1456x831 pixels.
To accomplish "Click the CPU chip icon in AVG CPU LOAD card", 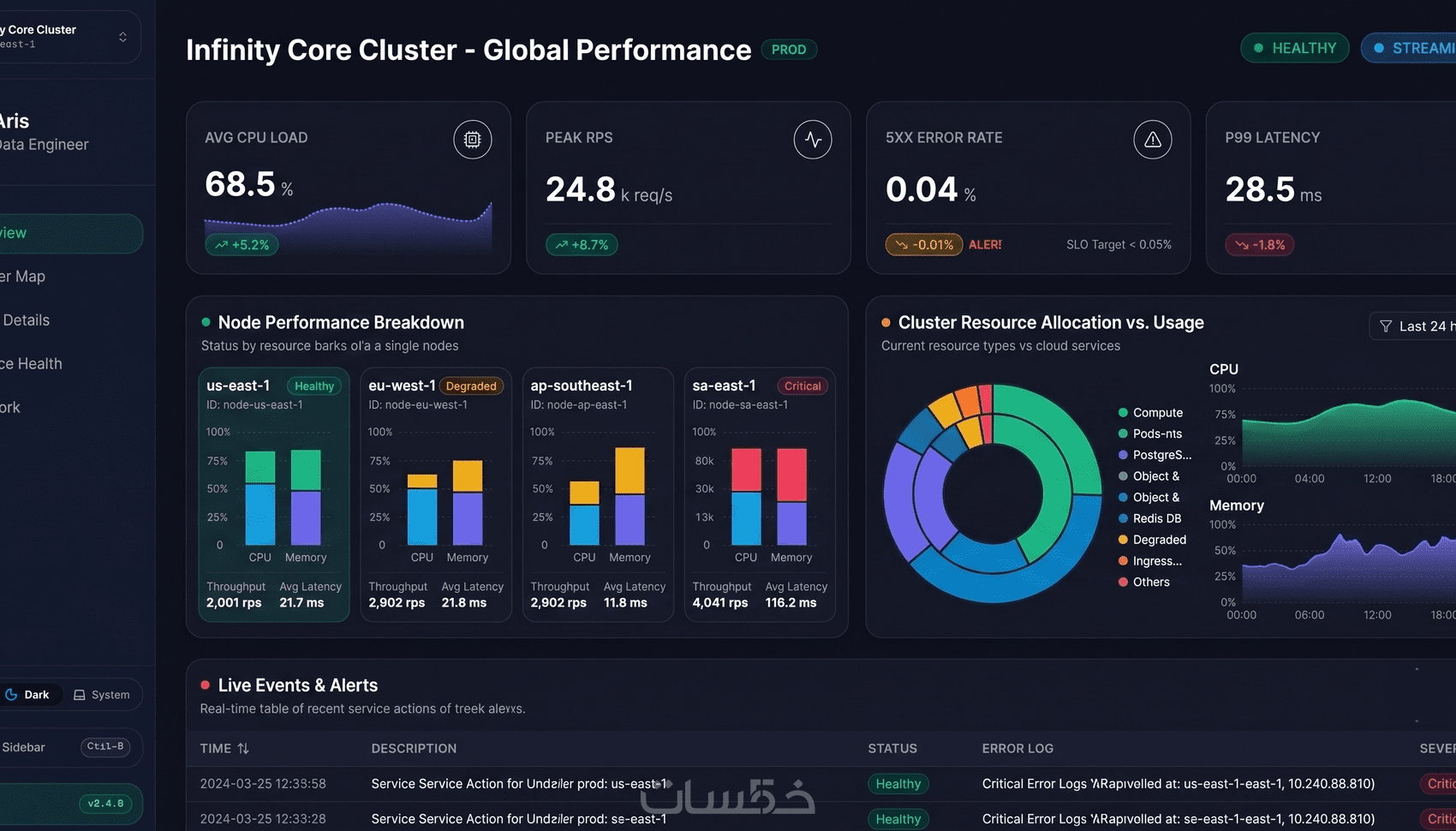I will [x=472, y=140].
